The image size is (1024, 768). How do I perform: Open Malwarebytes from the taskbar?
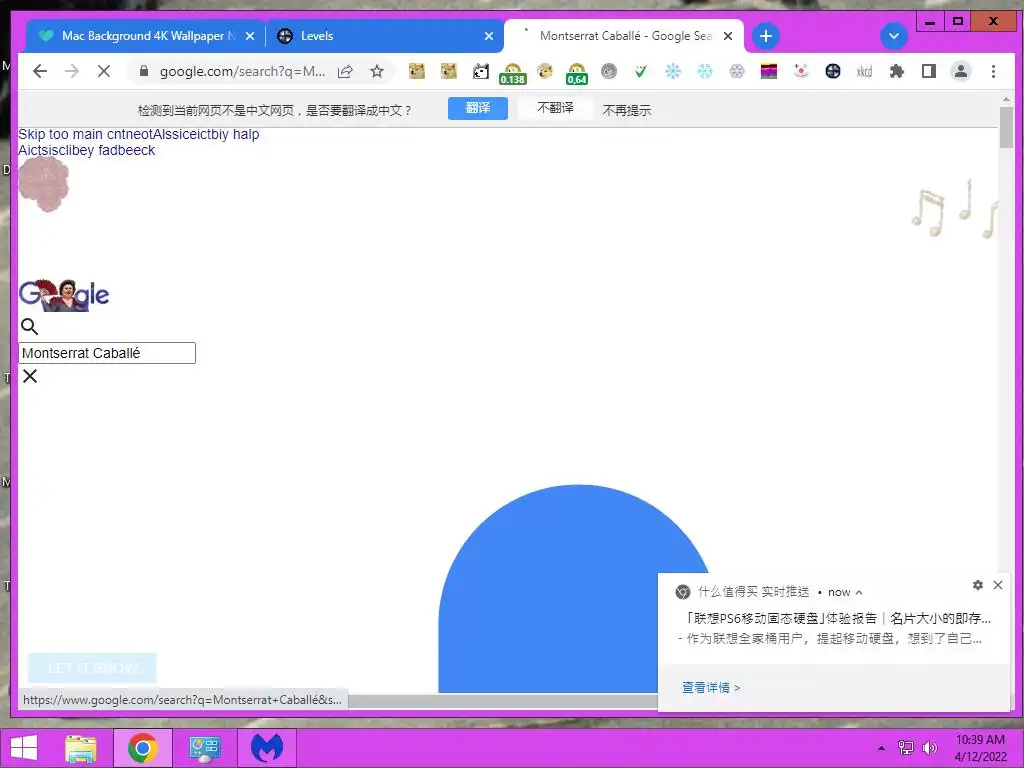[267, 748]
